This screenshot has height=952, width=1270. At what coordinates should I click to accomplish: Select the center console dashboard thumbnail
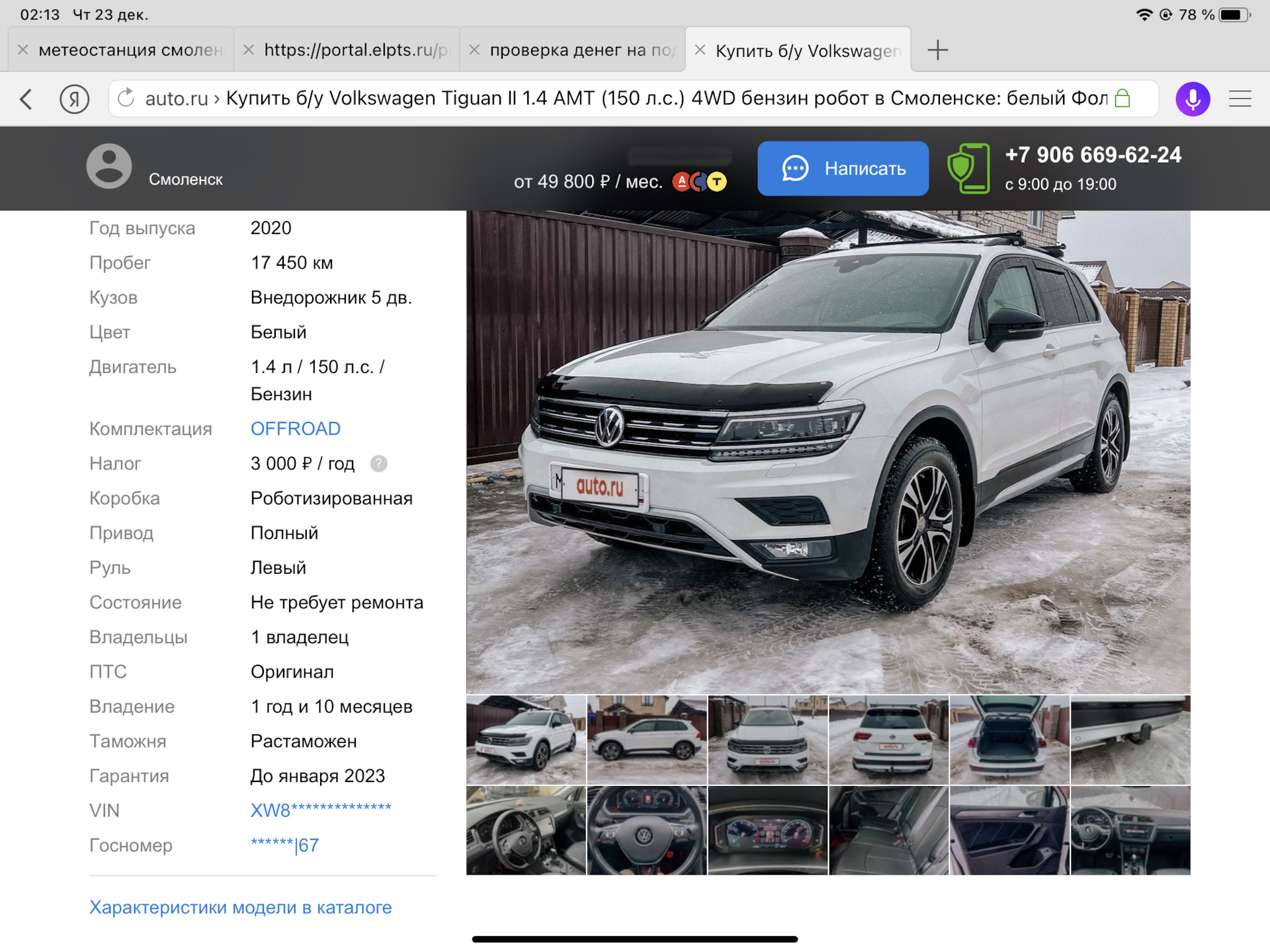click(x=1130, y=830)
